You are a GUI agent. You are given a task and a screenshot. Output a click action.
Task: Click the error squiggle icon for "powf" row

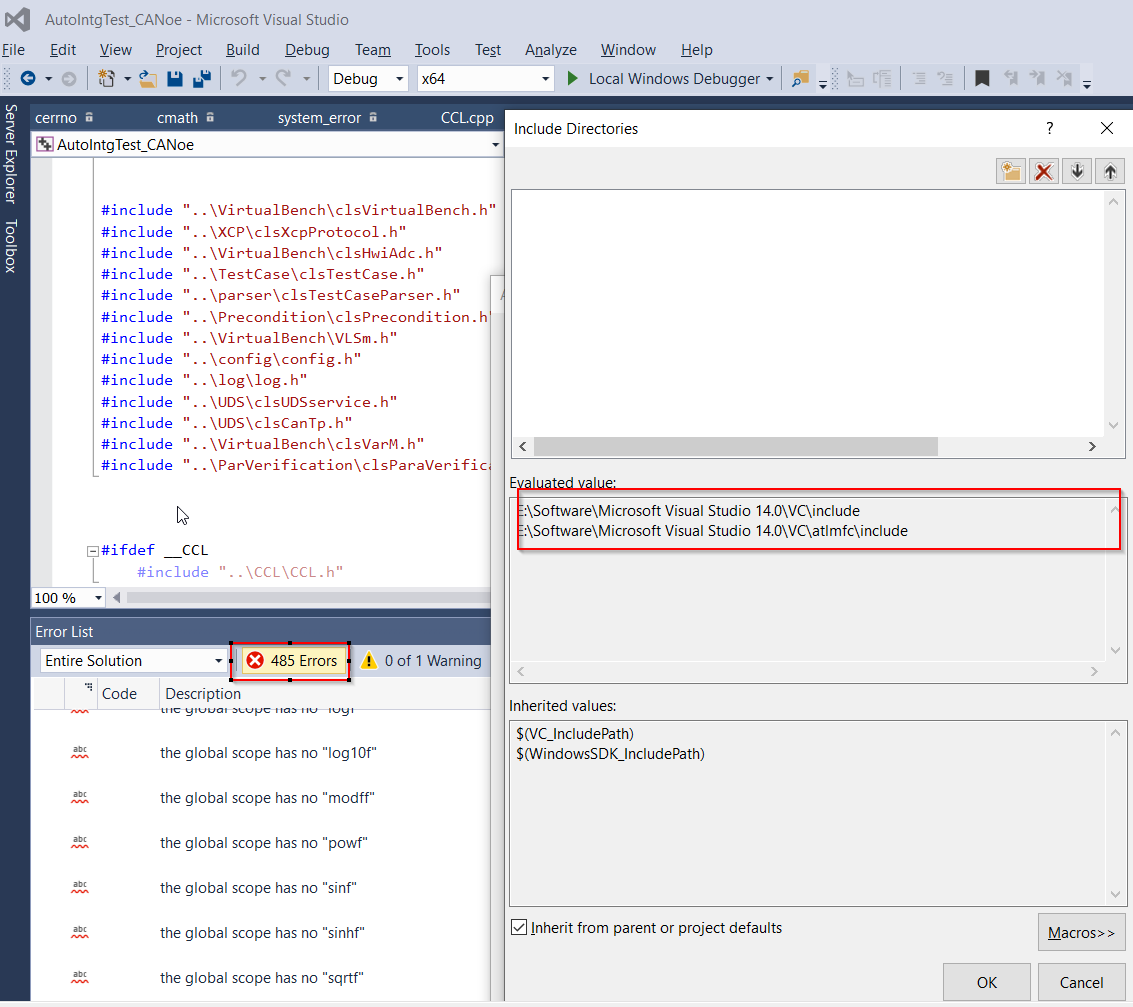click(80, 842)
